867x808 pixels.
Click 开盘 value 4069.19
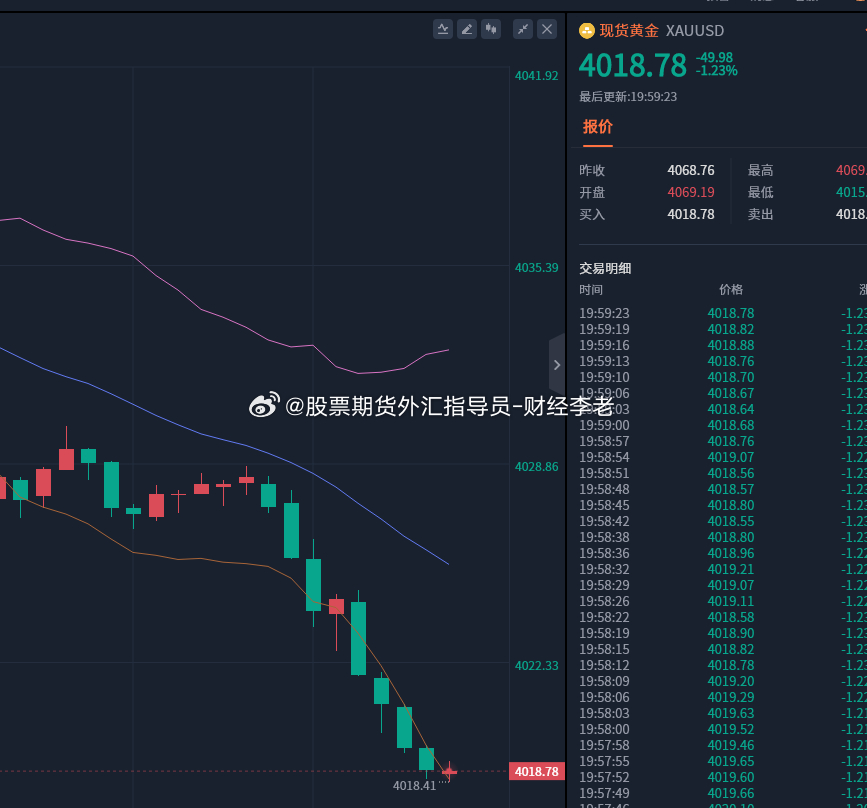click(691, 192)
